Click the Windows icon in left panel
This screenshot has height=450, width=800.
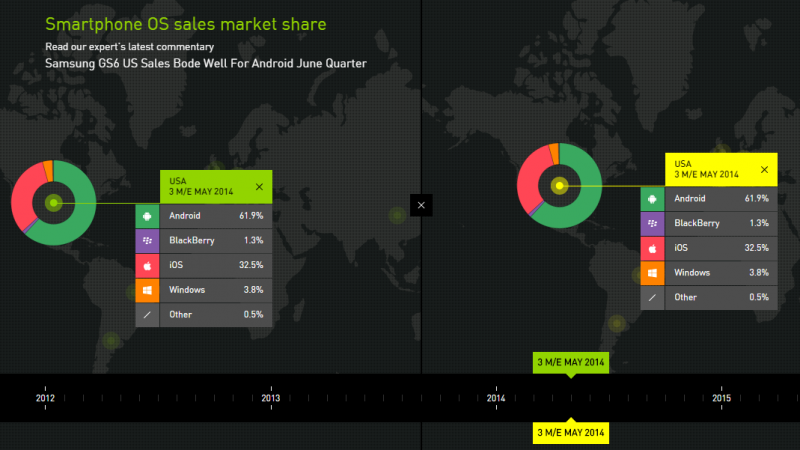pyautogui.click(x=147, y=290)
